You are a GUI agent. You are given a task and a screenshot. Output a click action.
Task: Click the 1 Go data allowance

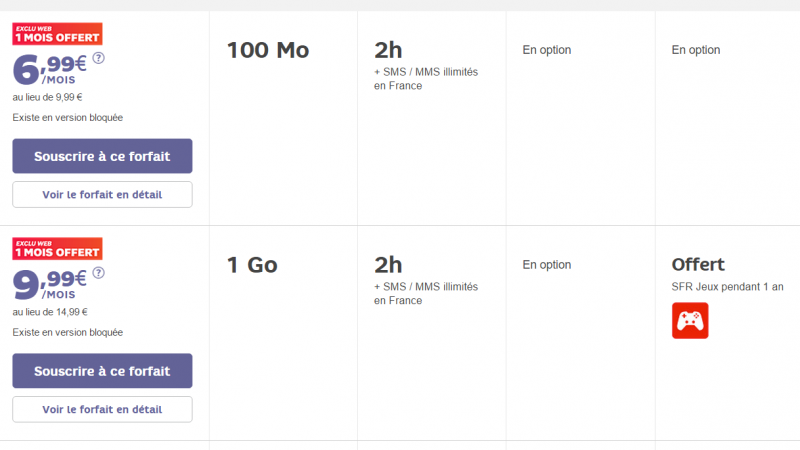[252, 265]
